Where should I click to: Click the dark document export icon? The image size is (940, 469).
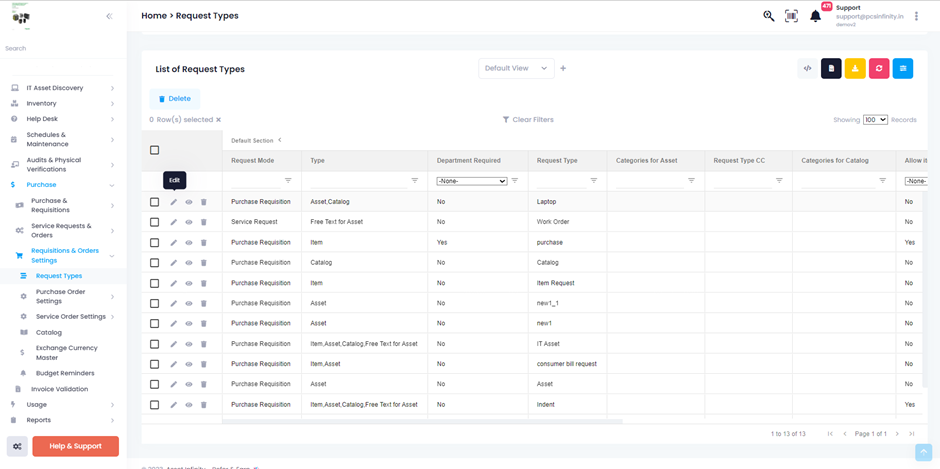(831, 68)
